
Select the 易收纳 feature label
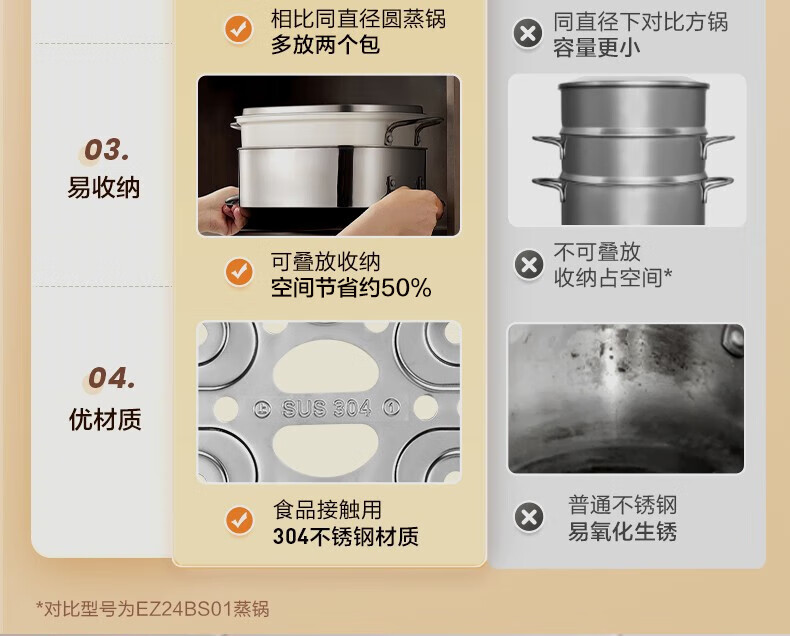(104, 187)
